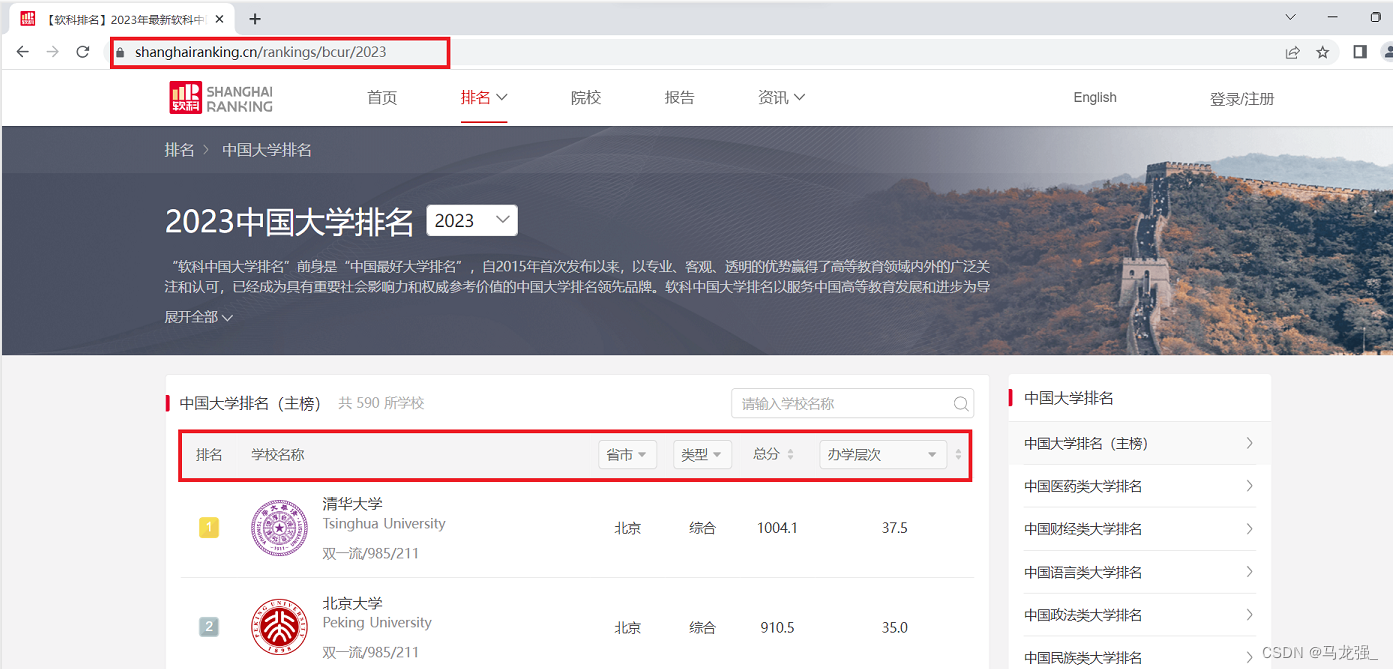This screenshot has width=1393, height=669.
Task: Select the active 软科排名 browser tab
Action: pyautogui.click(x=120, y=18)
